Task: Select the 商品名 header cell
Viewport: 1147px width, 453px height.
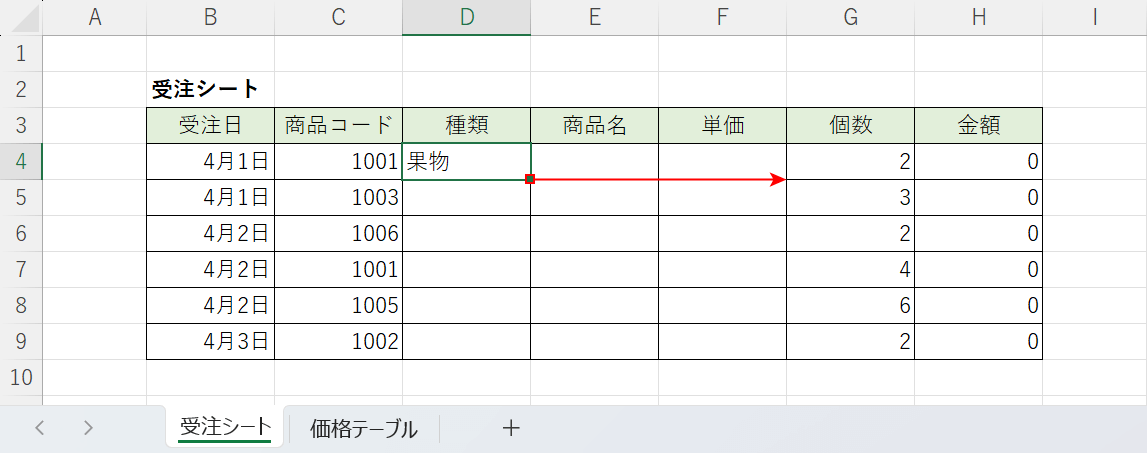Action: point(594,126)
